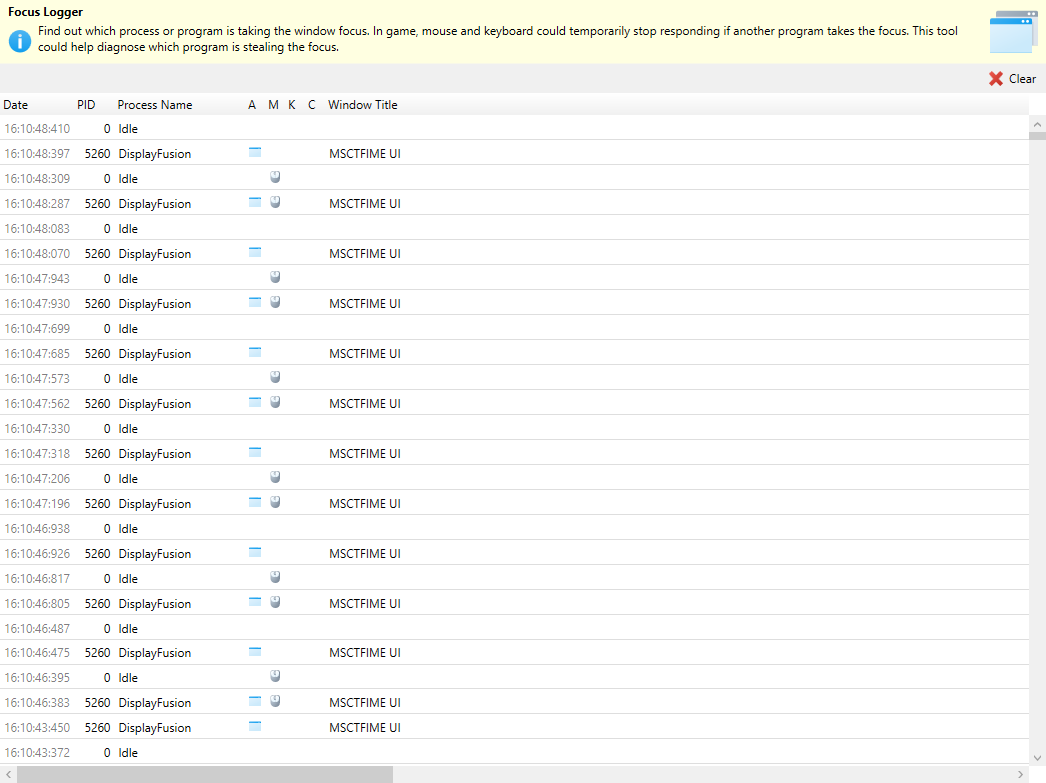Click the window icon in the 16:10:48:070 row
The height and width of the screenshot is (783, 1046).
click(x=255, y=252)
